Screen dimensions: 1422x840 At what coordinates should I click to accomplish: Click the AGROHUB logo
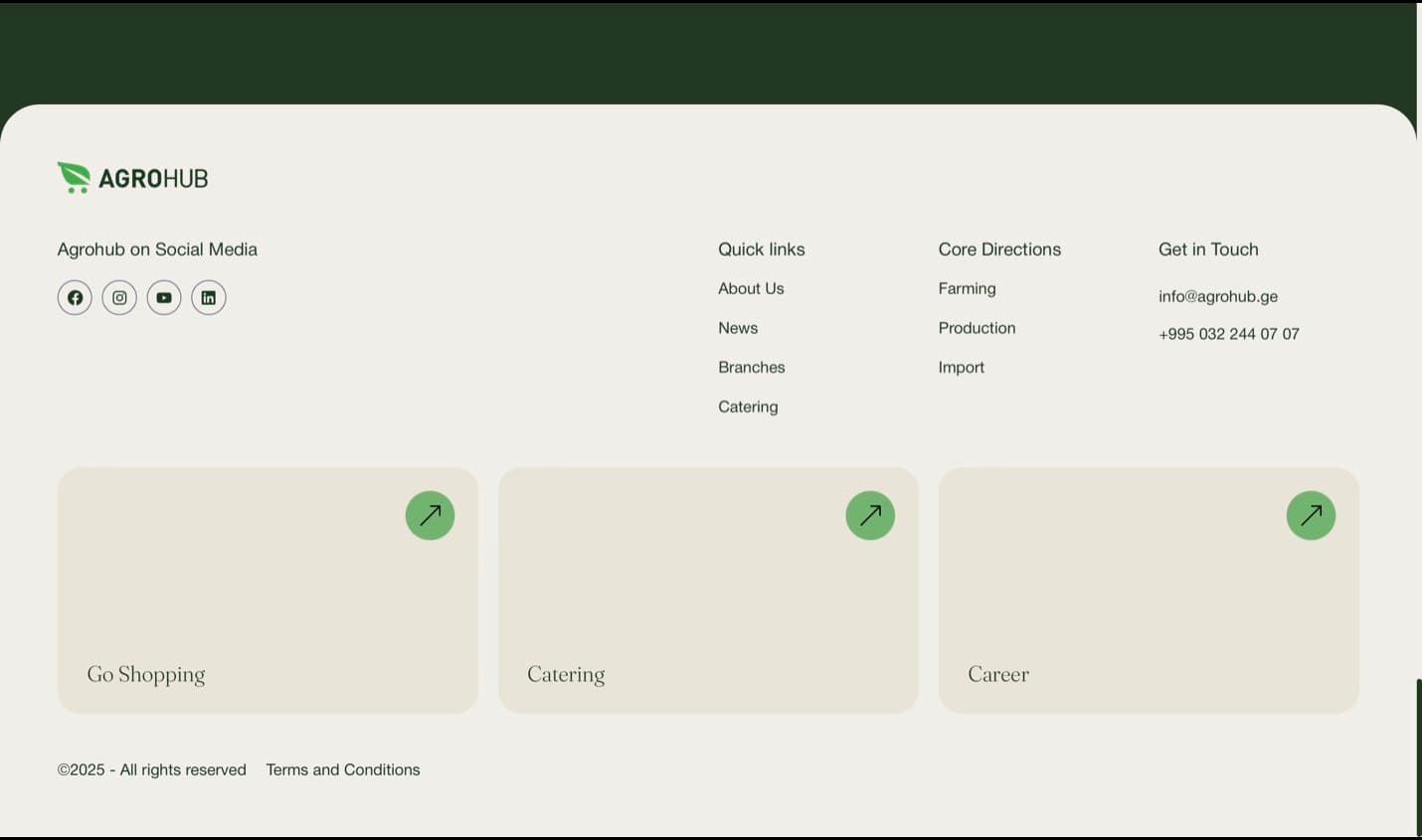[x=133, y=178]
